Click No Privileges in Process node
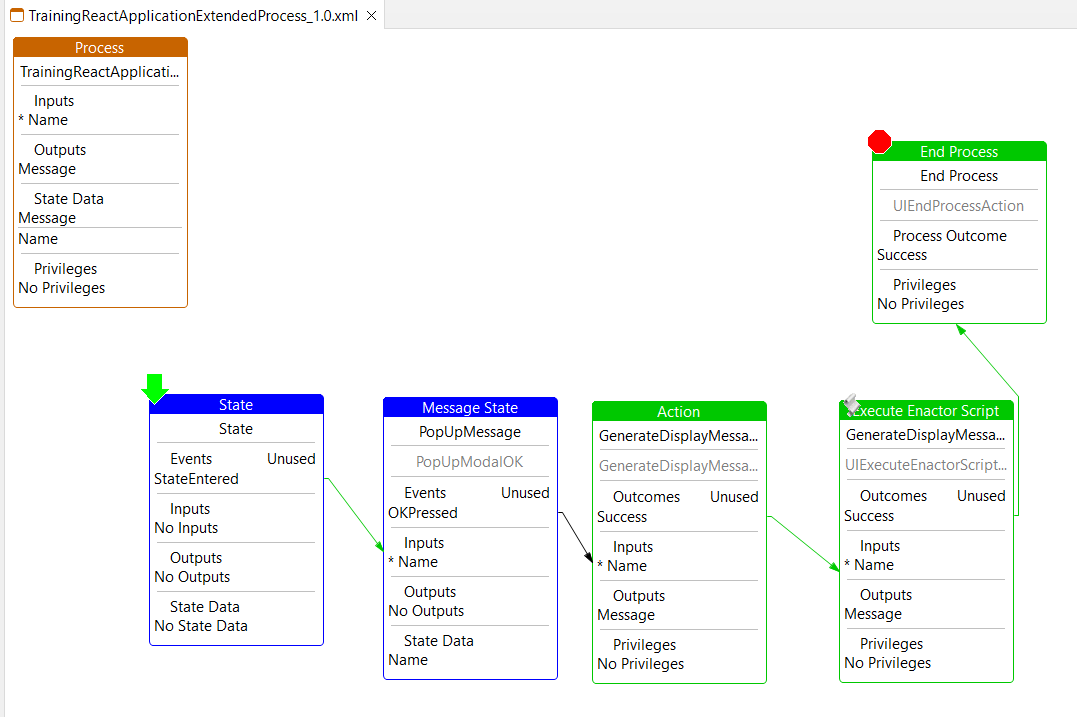The image size is (1077, 717). pos(62,288)
